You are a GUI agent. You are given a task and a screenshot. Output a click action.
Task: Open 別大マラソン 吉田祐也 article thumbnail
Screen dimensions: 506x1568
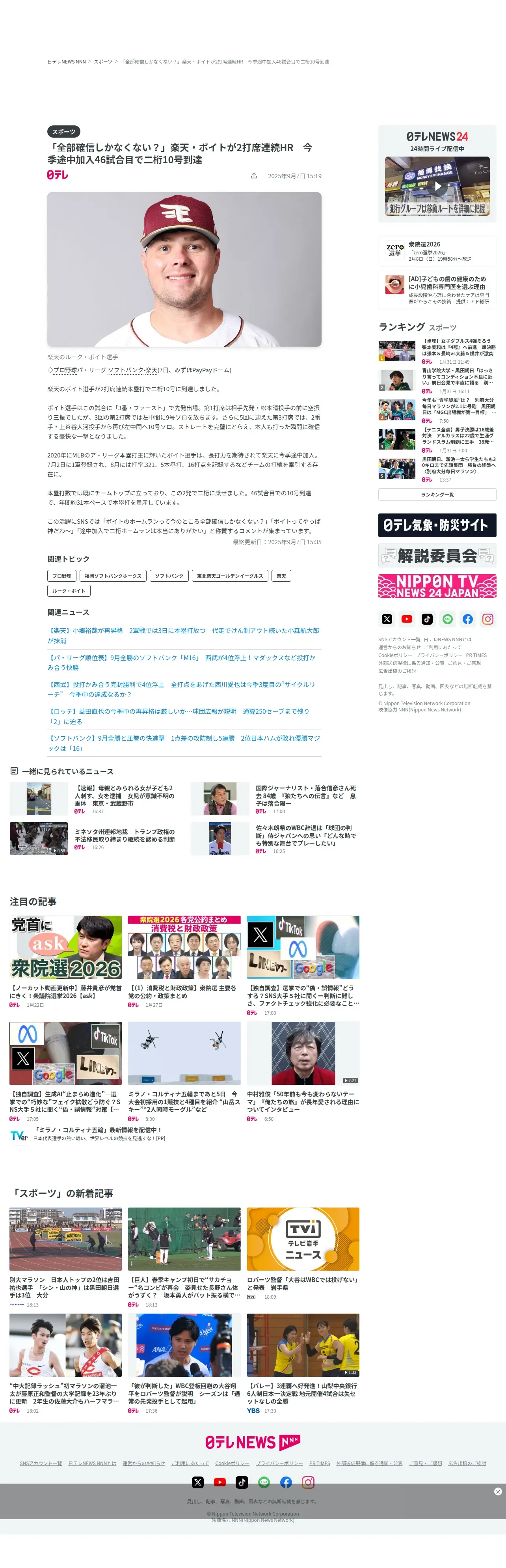[x=66, y=1239]
